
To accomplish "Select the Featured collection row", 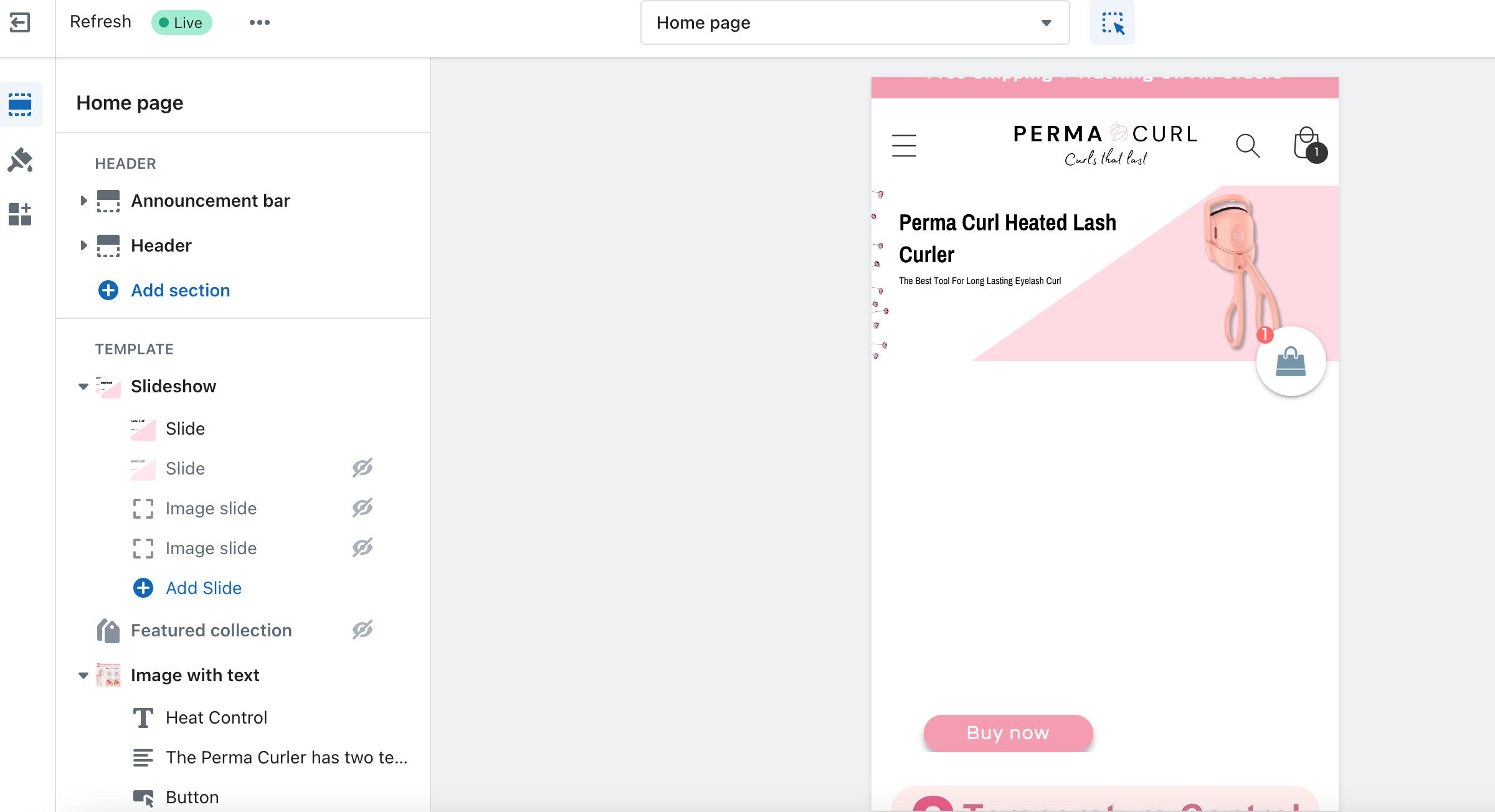I will pyautogui.click(x=243, y=631).
